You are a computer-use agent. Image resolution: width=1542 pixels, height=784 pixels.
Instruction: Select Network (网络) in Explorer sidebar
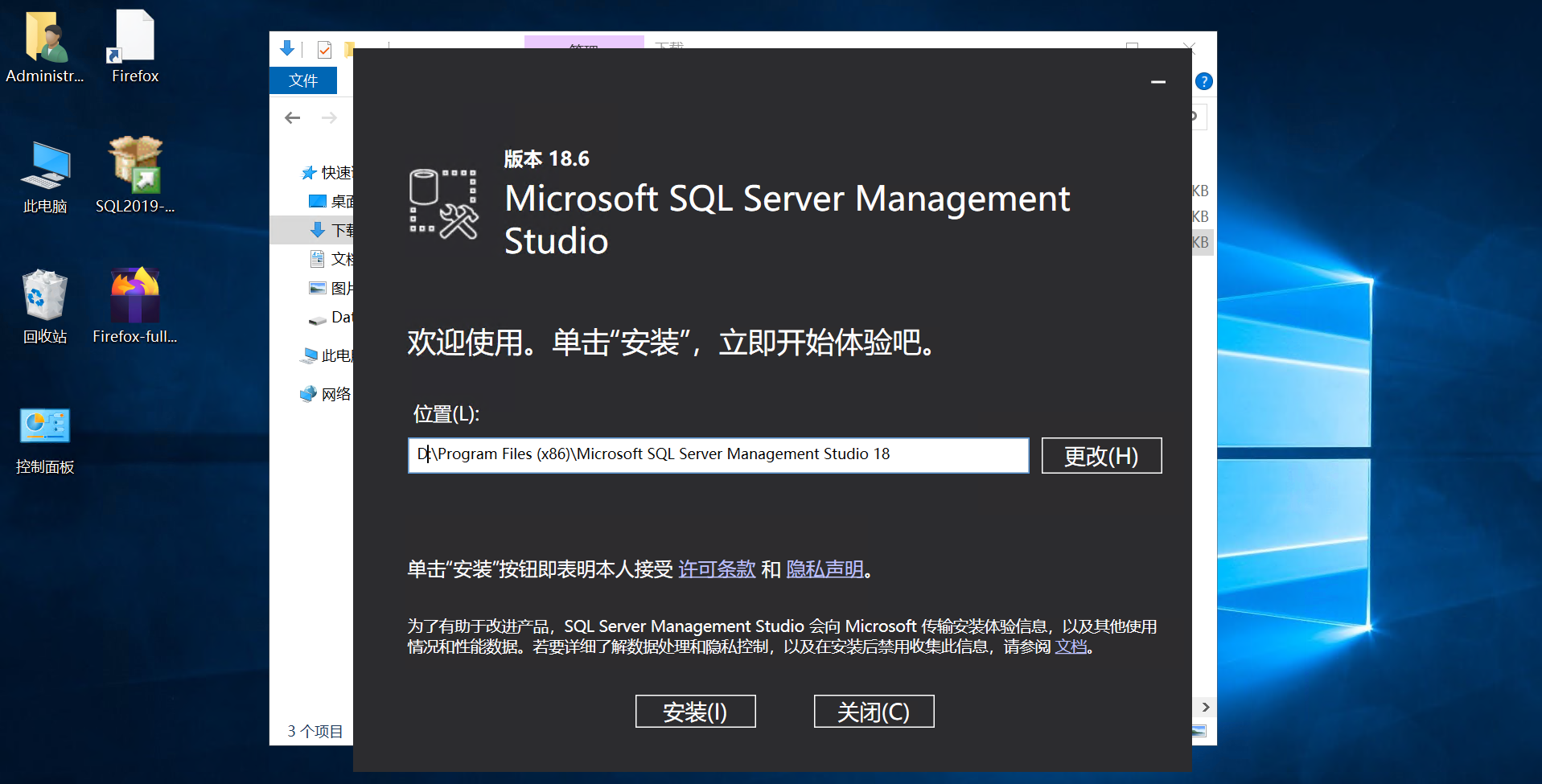pyautogui.click(x=326, y=394)
